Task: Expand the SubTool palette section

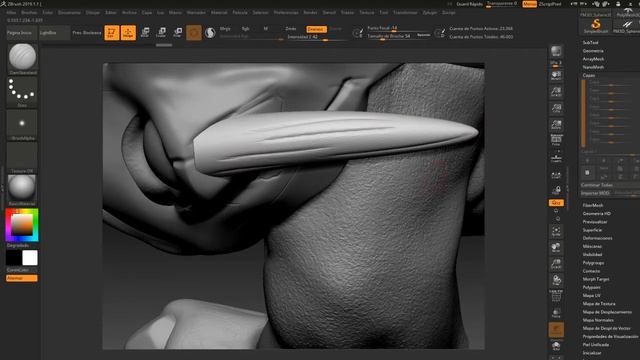Action: tap(591, 42)
